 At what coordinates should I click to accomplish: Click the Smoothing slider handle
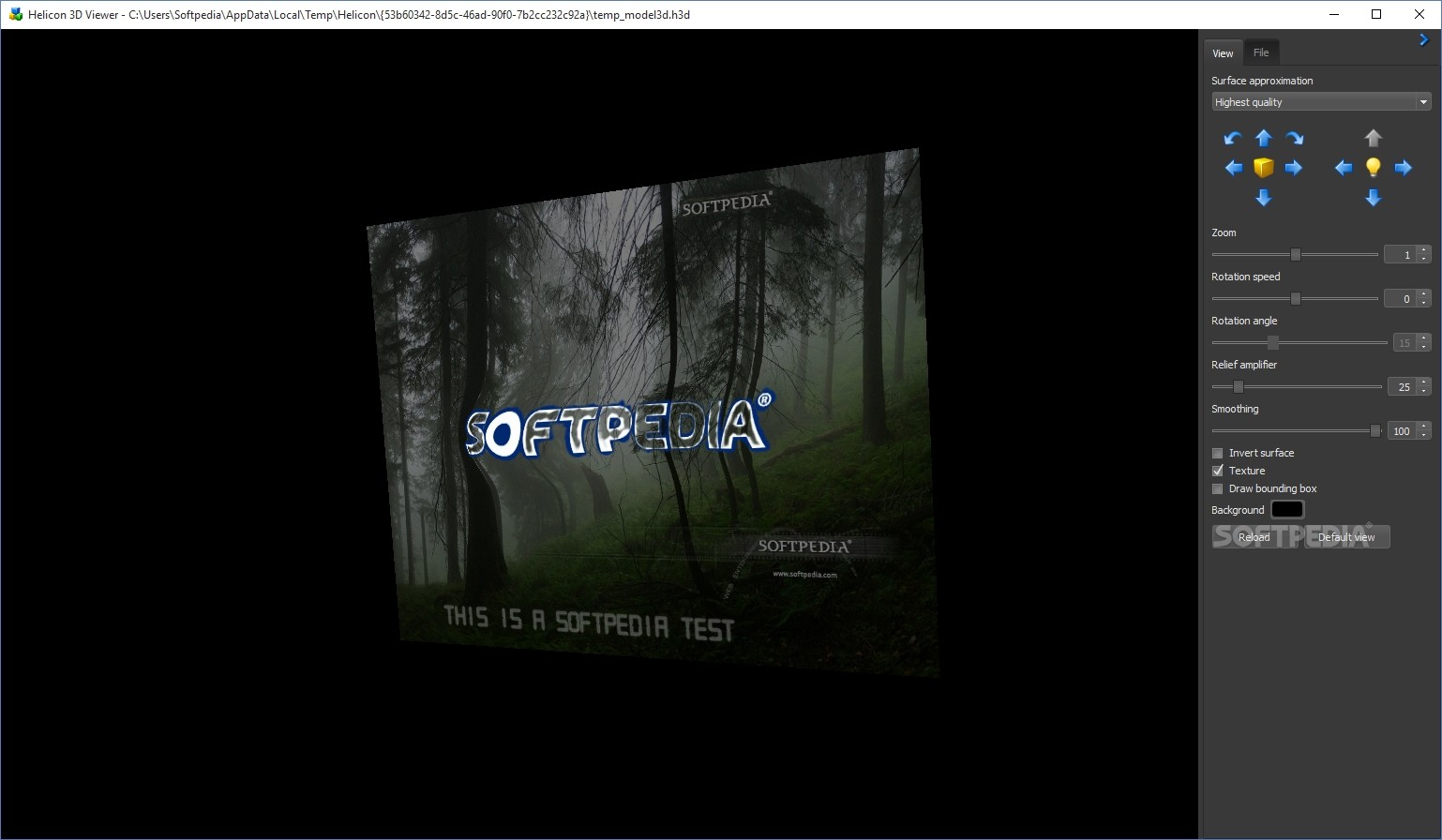pos(1375,431)
